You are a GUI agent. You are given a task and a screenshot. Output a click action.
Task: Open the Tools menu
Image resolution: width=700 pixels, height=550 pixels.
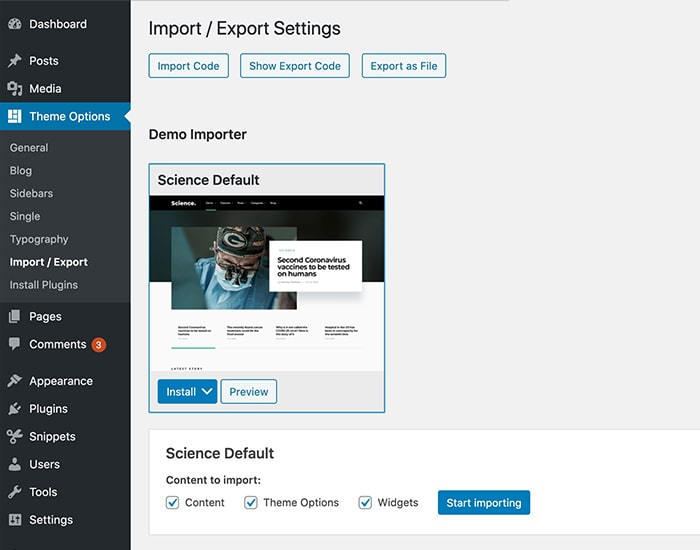pyautogui.click(x=65, y=492)
